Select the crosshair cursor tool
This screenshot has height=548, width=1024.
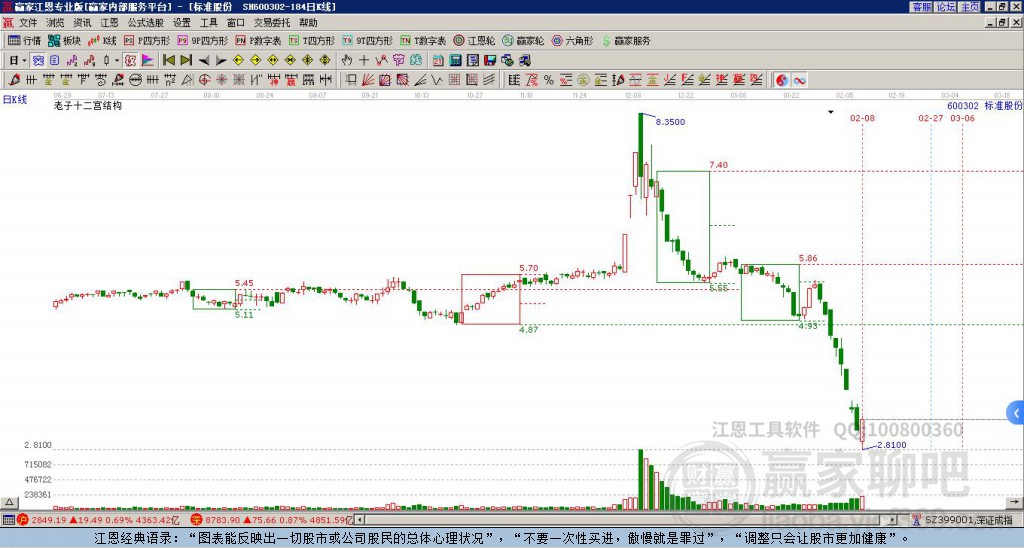(x=364, y=60)
